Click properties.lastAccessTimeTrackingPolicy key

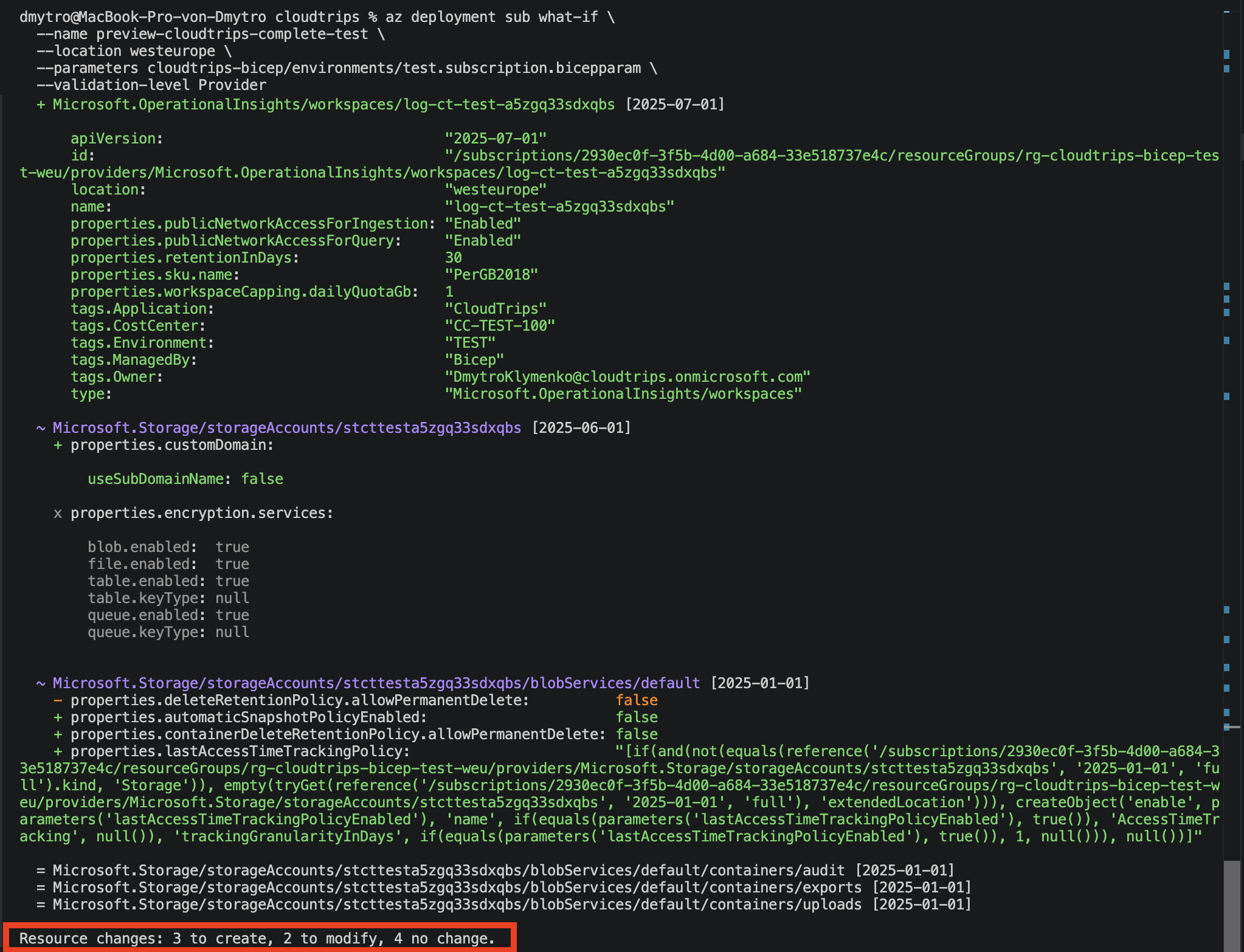pyautogui.click(x=240, y=751)
